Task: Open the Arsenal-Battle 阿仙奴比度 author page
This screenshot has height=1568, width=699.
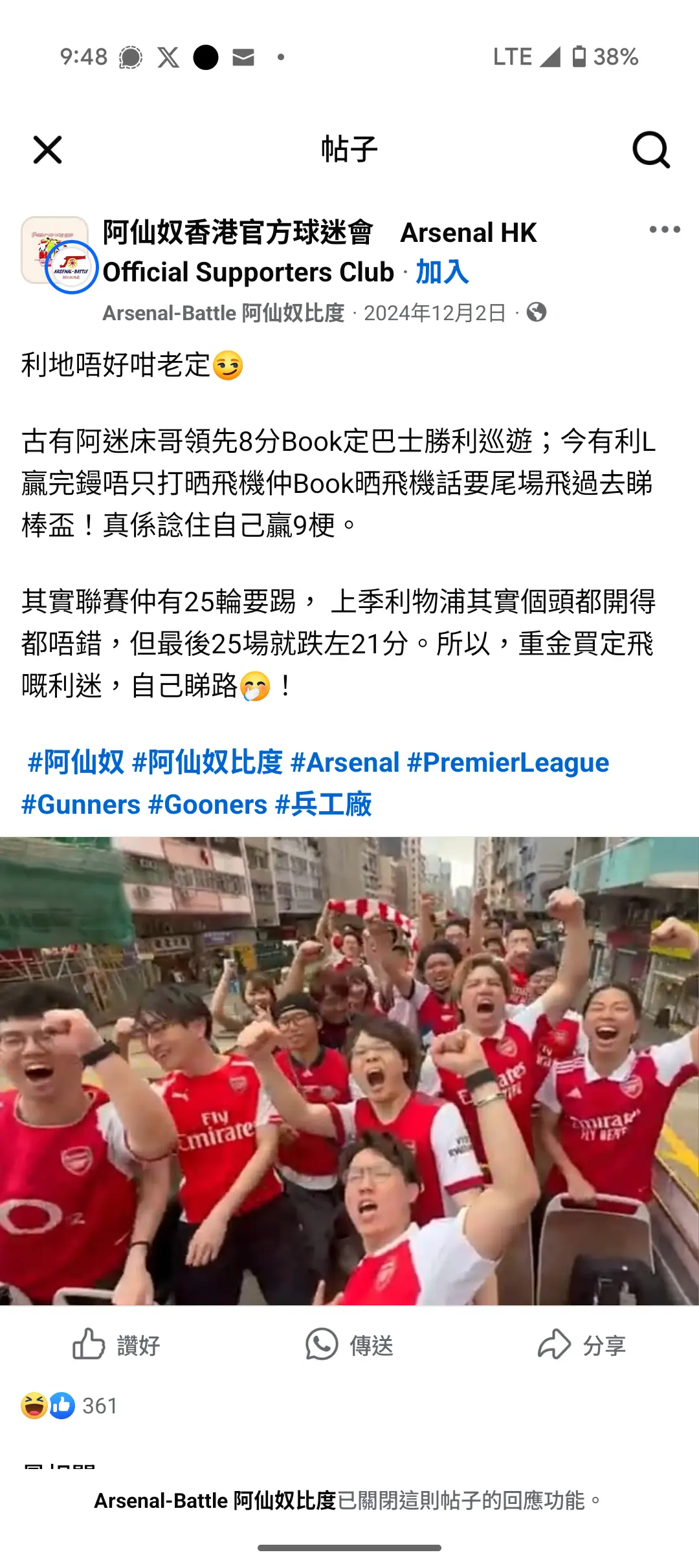Action: [223, 313]
